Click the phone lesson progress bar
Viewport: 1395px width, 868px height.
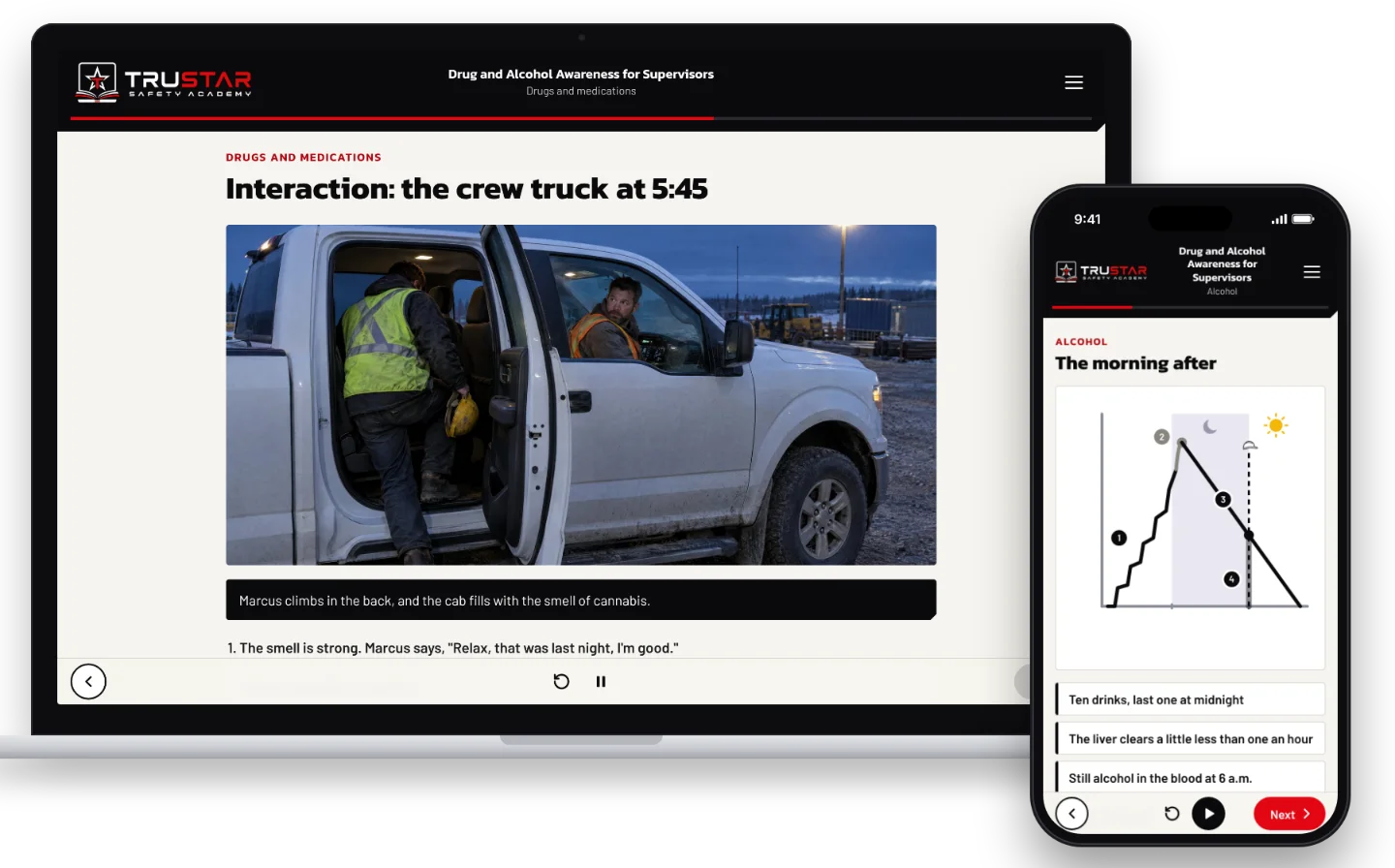[1191, 307]
